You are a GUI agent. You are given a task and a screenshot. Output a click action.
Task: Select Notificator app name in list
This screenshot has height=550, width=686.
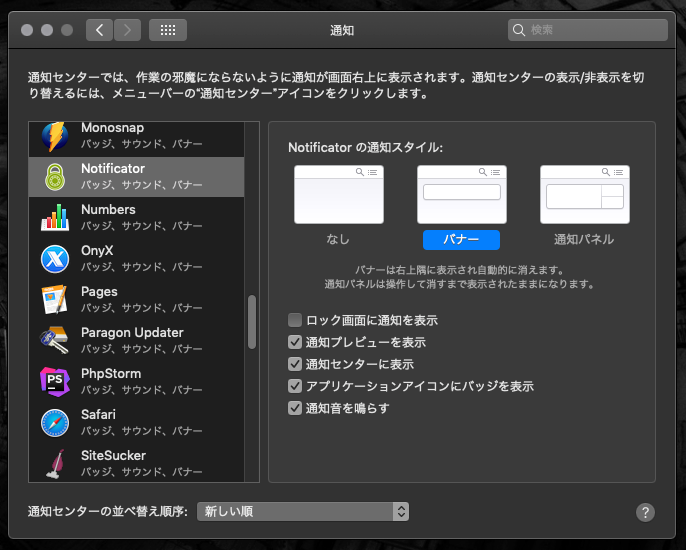point(113,168)
